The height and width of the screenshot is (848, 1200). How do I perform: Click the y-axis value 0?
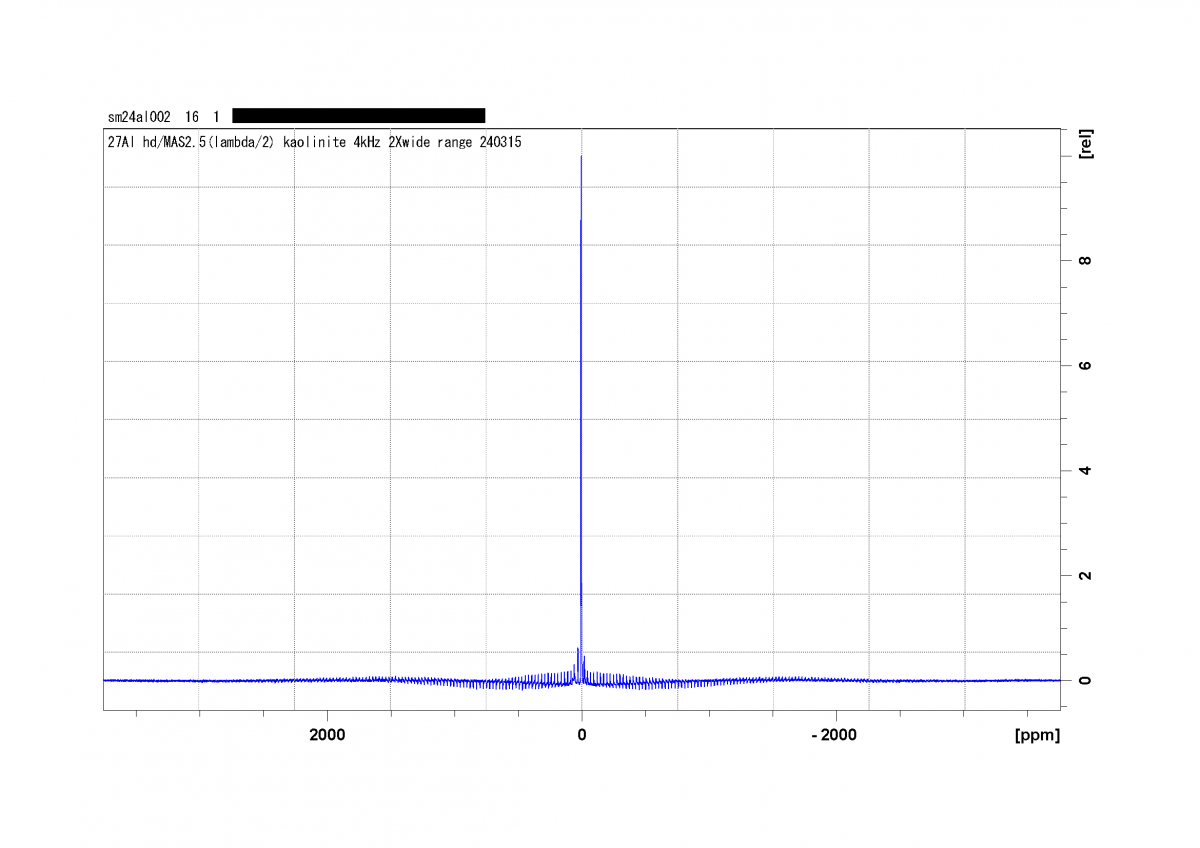pos(1085,680)
